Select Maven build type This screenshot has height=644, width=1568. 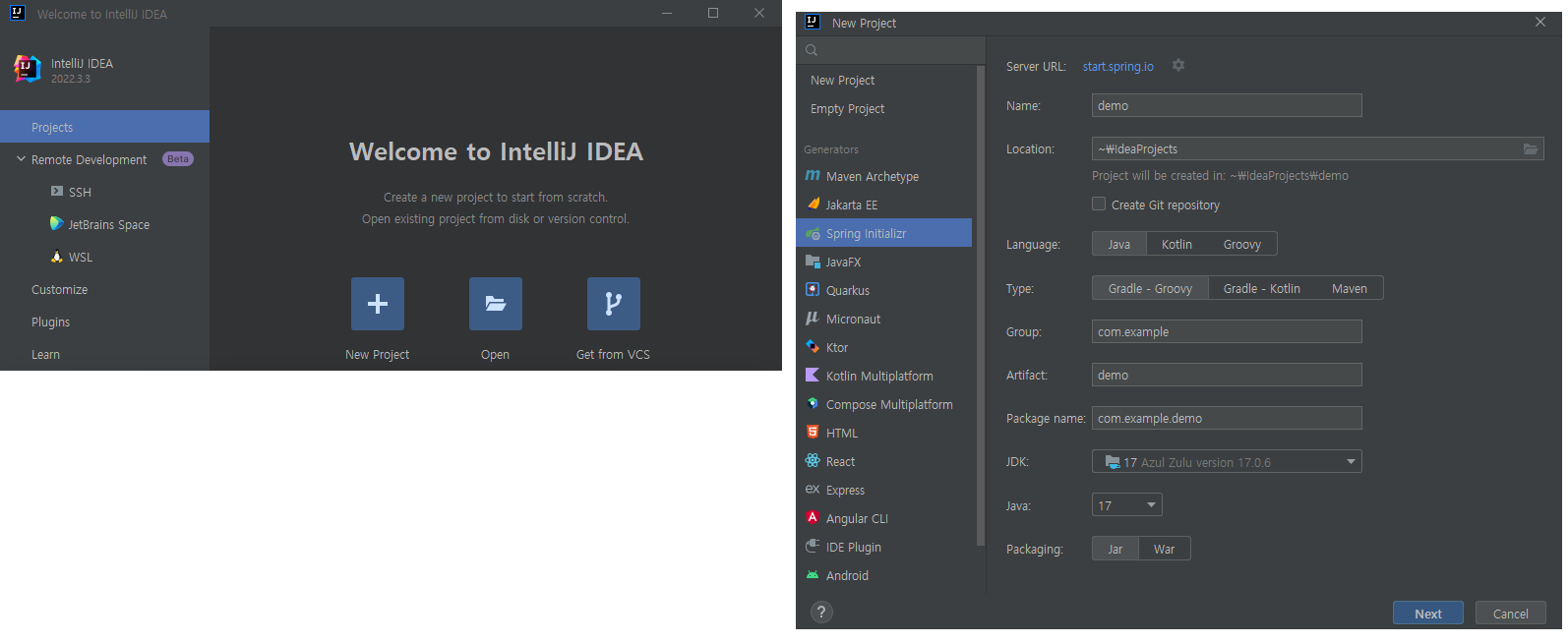point(1350,288)
